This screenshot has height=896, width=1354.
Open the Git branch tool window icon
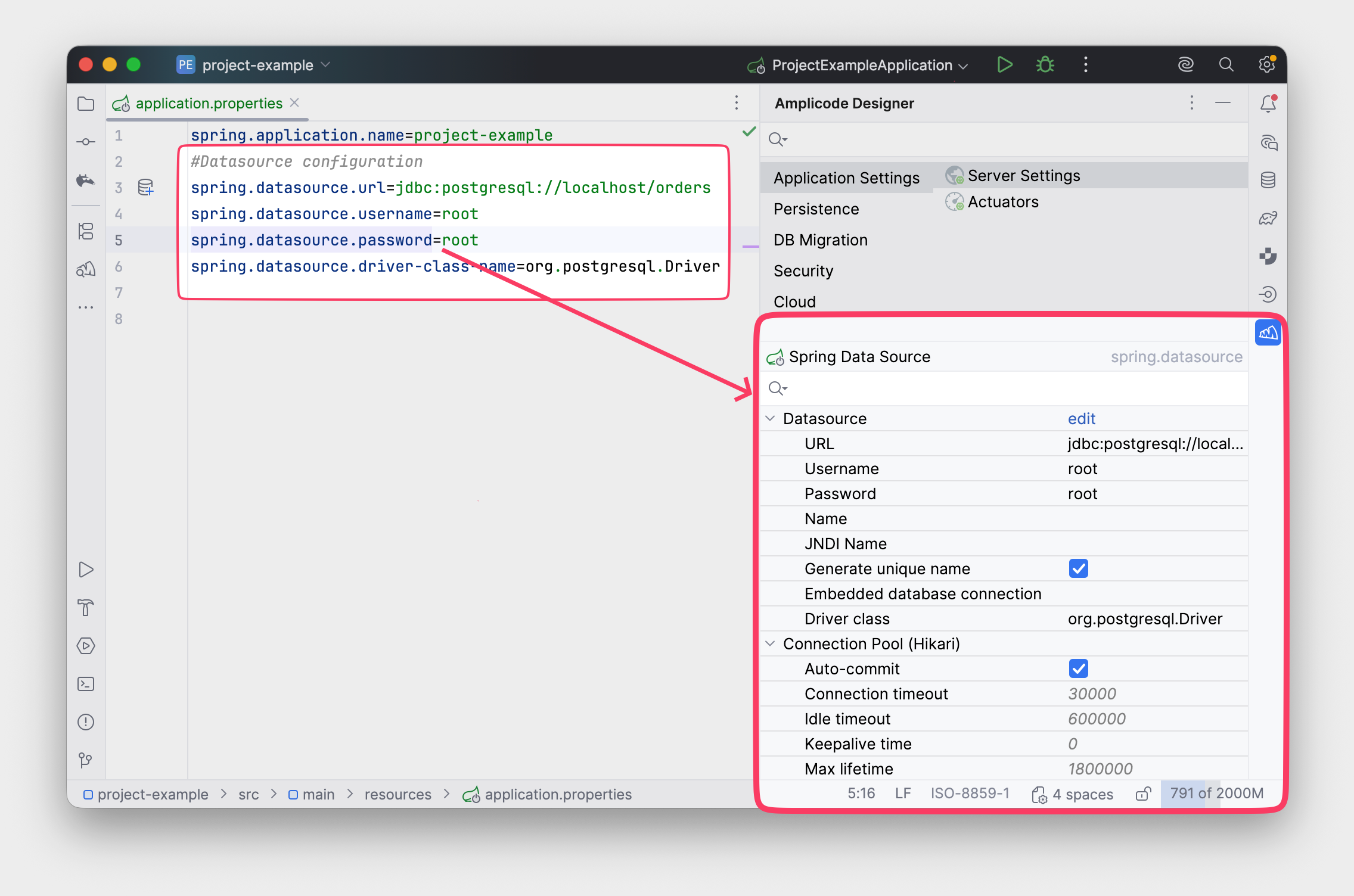(x=86, y=760)
